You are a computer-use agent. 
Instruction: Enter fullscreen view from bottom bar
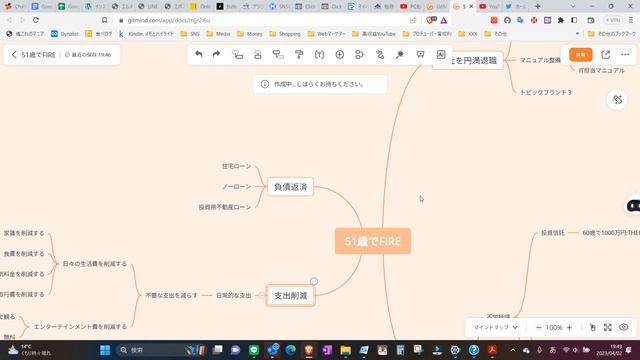tap(608, 327)
